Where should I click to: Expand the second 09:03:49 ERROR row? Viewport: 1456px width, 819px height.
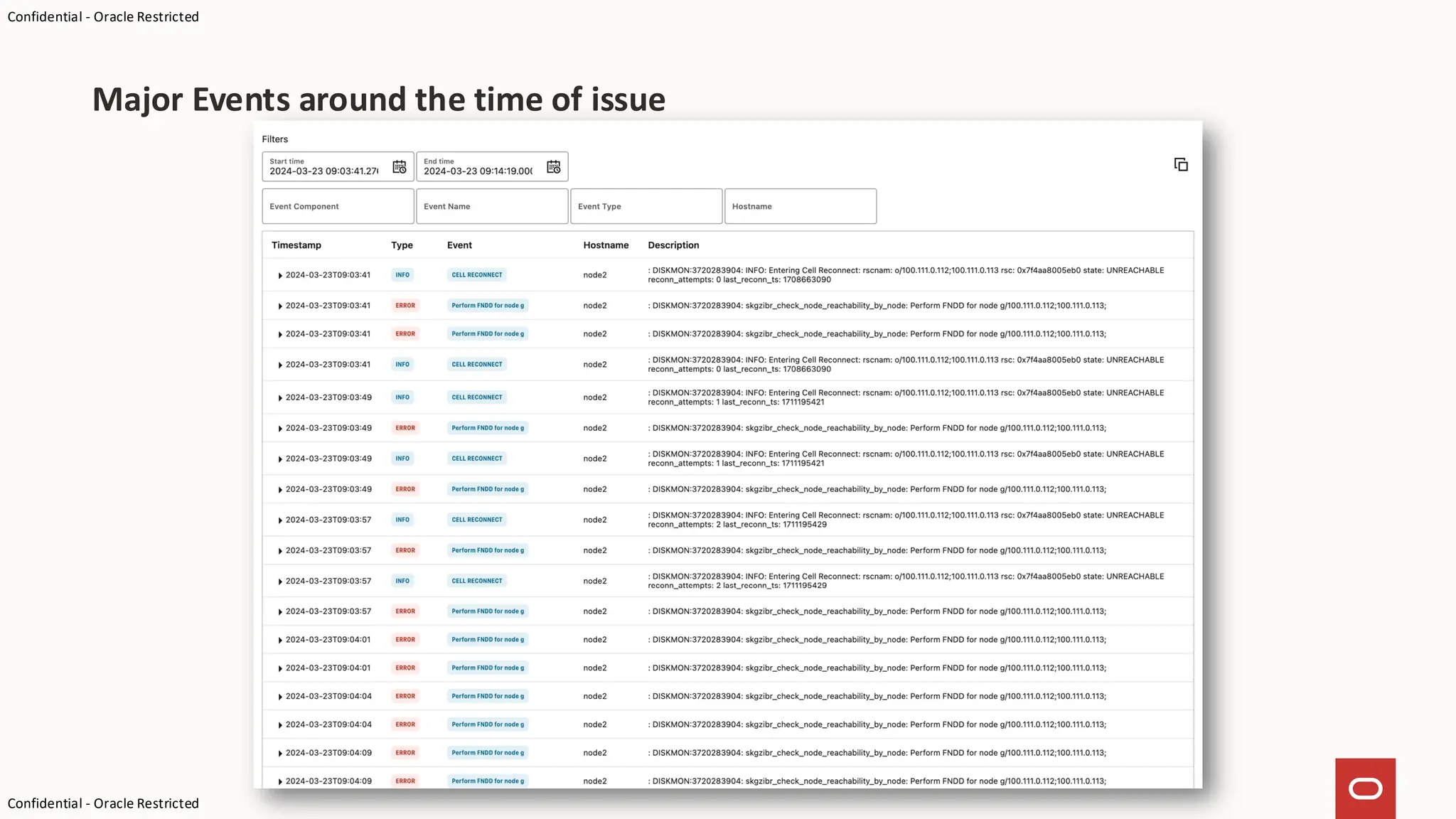pyautogui.click(x=280, y=489)
